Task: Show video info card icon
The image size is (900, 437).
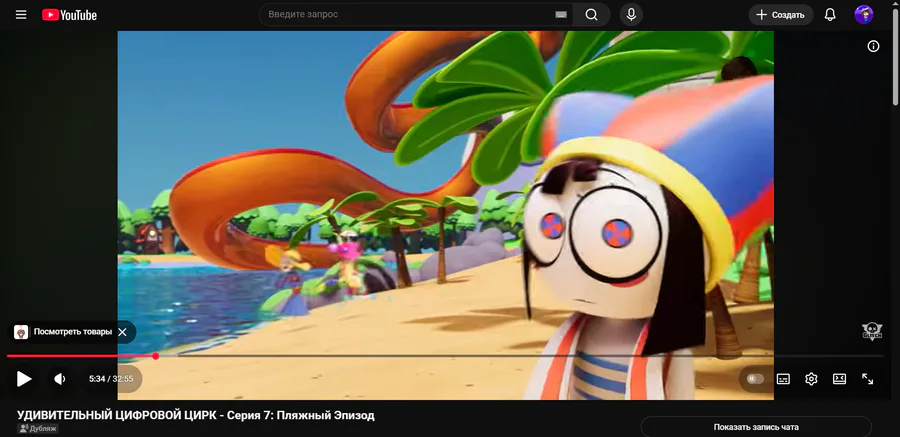Action: [873, 47]
